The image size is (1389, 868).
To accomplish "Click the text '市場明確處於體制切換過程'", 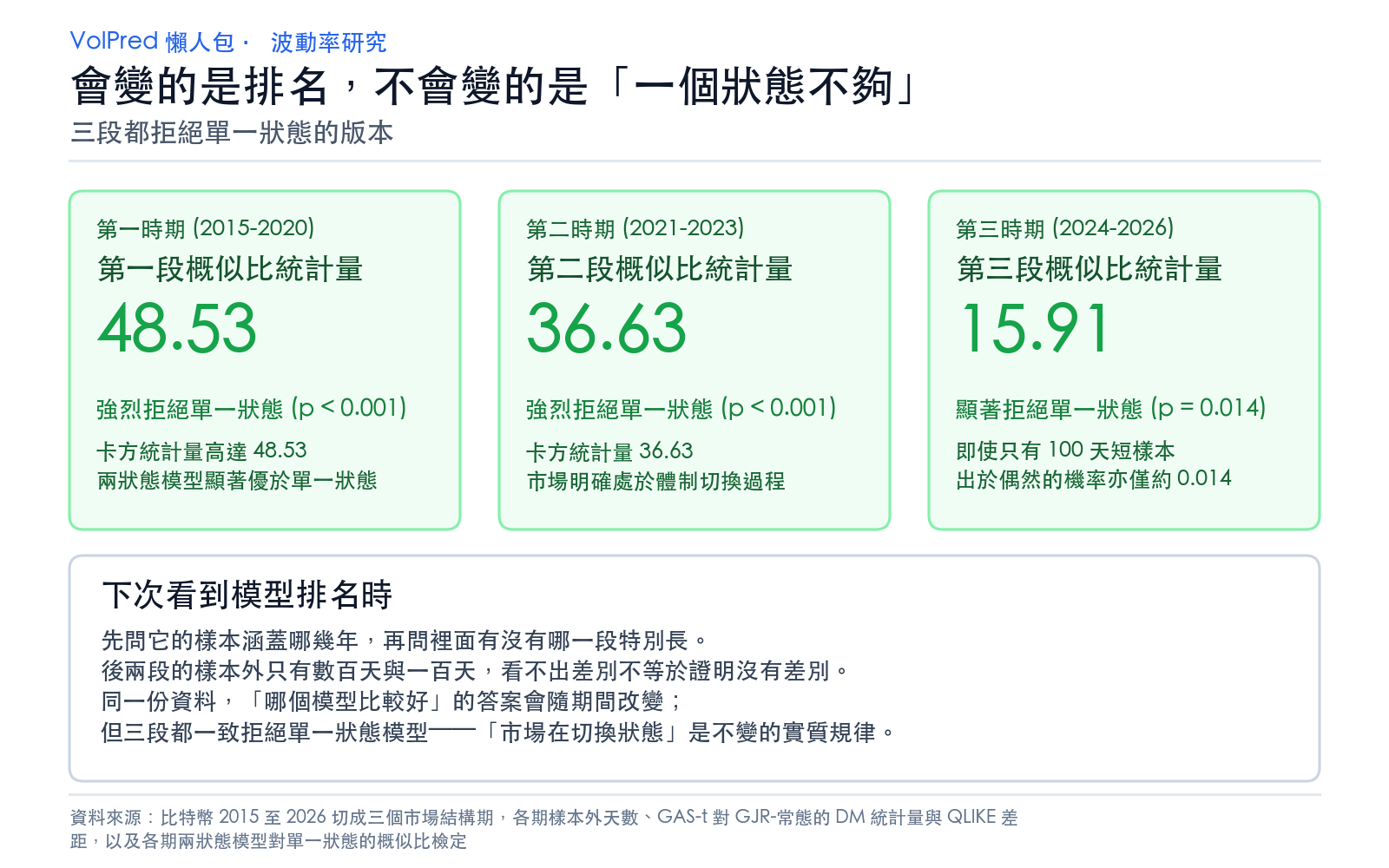I will 655,482.
